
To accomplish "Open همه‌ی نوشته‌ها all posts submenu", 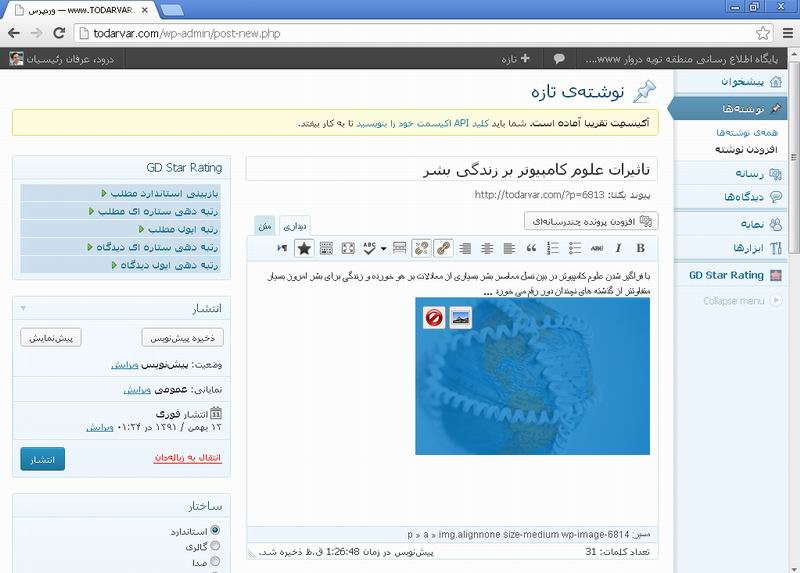I will pyautogui.click(x=746, y=133).
